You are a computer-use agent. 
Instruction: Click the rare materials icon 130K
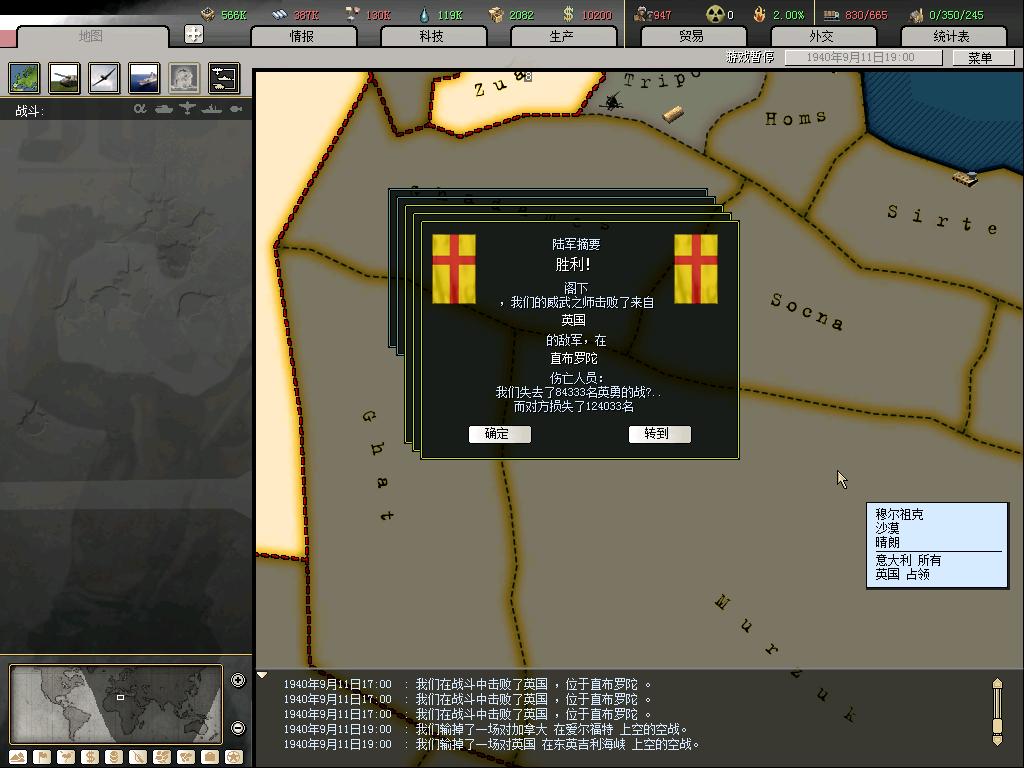(x=353, y=14)
